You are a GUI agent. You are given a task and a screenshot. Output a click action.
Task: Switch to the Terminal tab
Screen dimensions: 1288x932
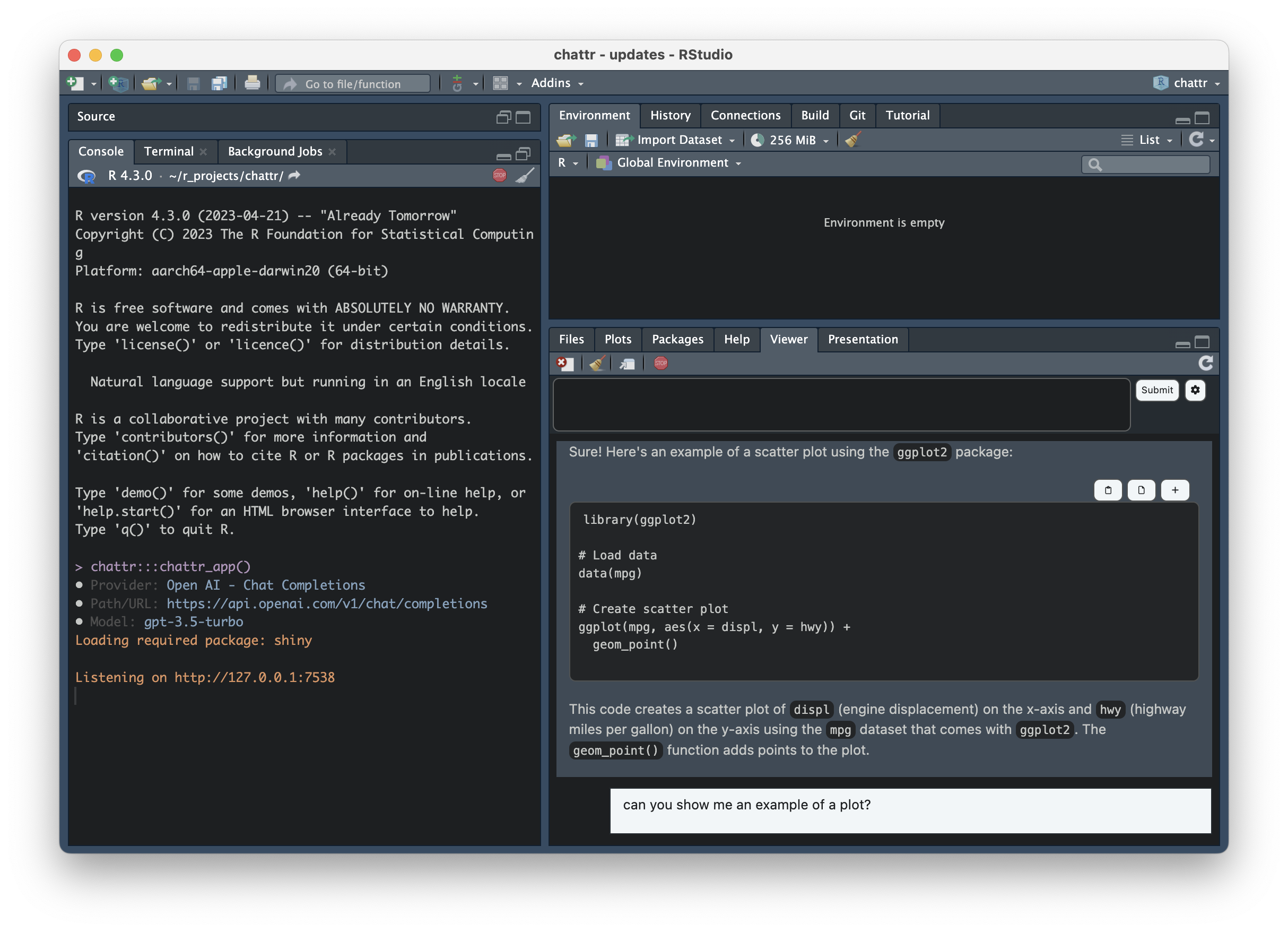pyautogui.click(x=168, y=150)
